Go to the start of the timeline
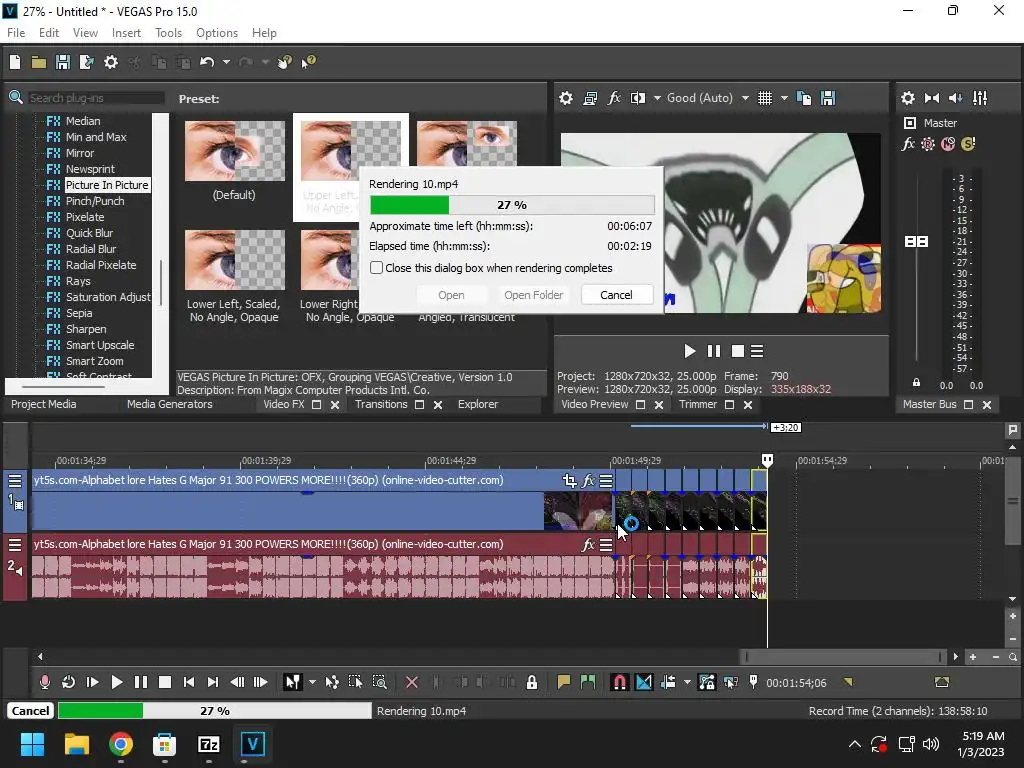The height and width of the screenshot is (768, 1024). click(189, 682)
